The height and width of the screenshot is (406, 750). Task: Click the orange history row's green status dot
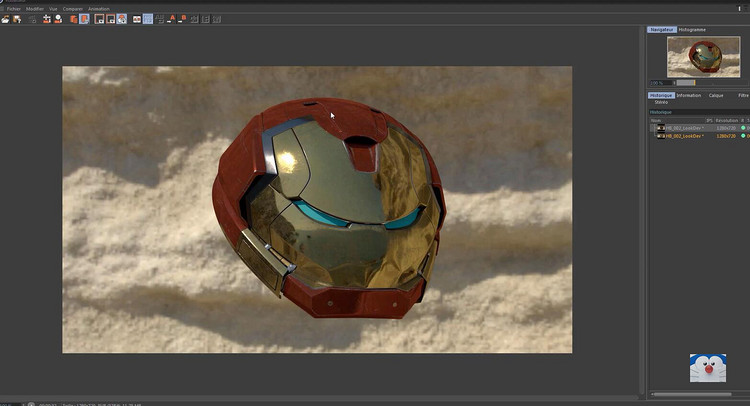743,136
